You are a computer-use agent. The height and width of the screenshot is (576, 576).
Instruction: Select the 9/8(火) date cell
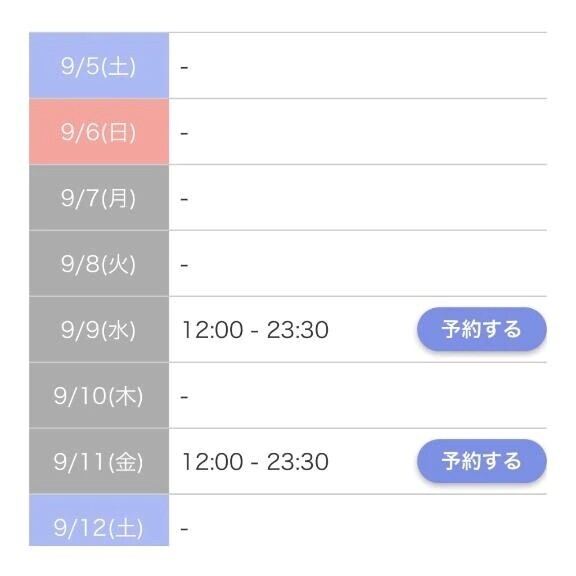point(99,263)
